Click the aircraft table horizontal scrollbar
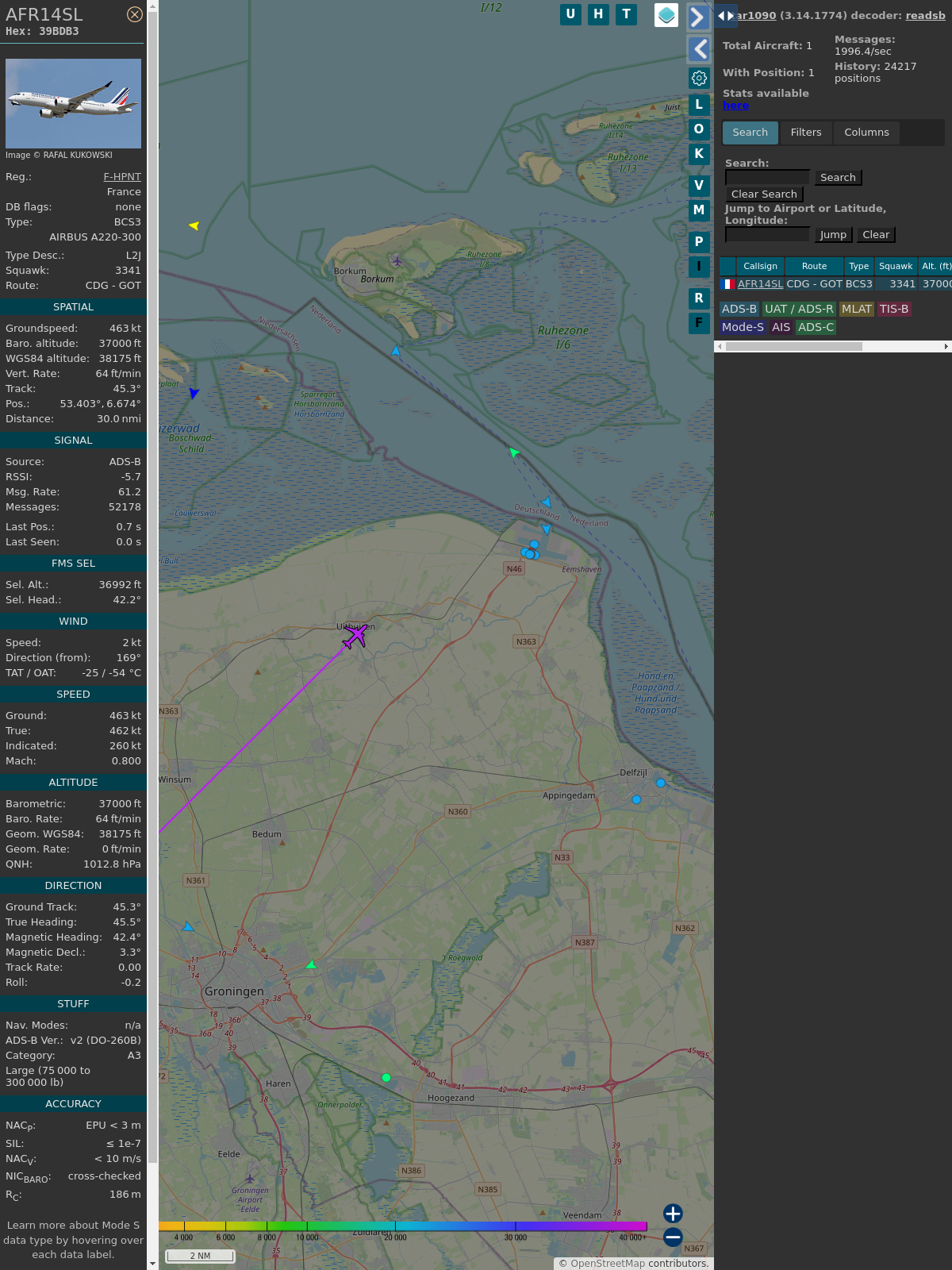The height and width of the screenshot is (1270, 952). (x=793, y=347)
